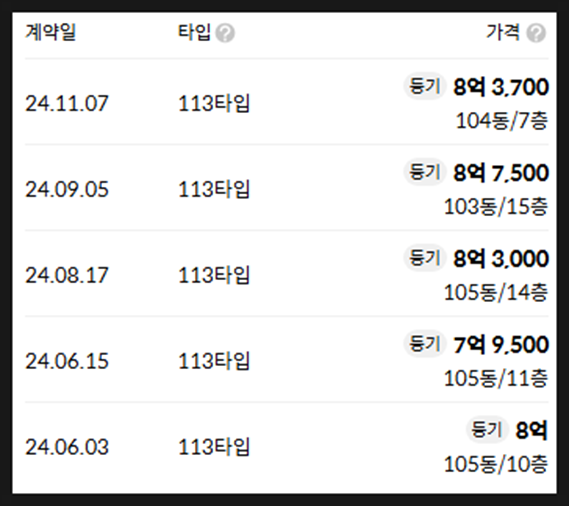This screenshot has height=506, width=569.
Task: Click the 등기 badge on 24.06.03 row
Action: [486, 429]
